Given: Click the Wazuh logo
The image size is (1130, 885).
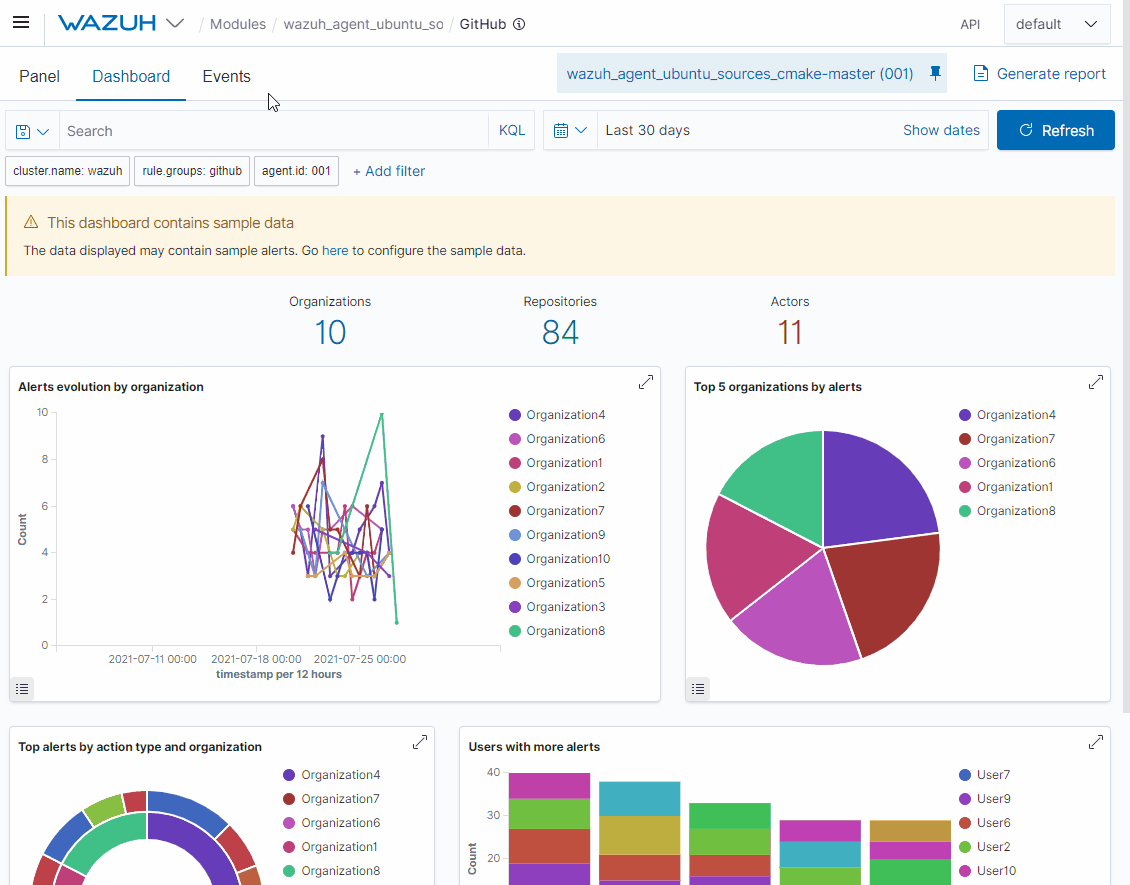Looking at the screenshot, I should (107, 23).
